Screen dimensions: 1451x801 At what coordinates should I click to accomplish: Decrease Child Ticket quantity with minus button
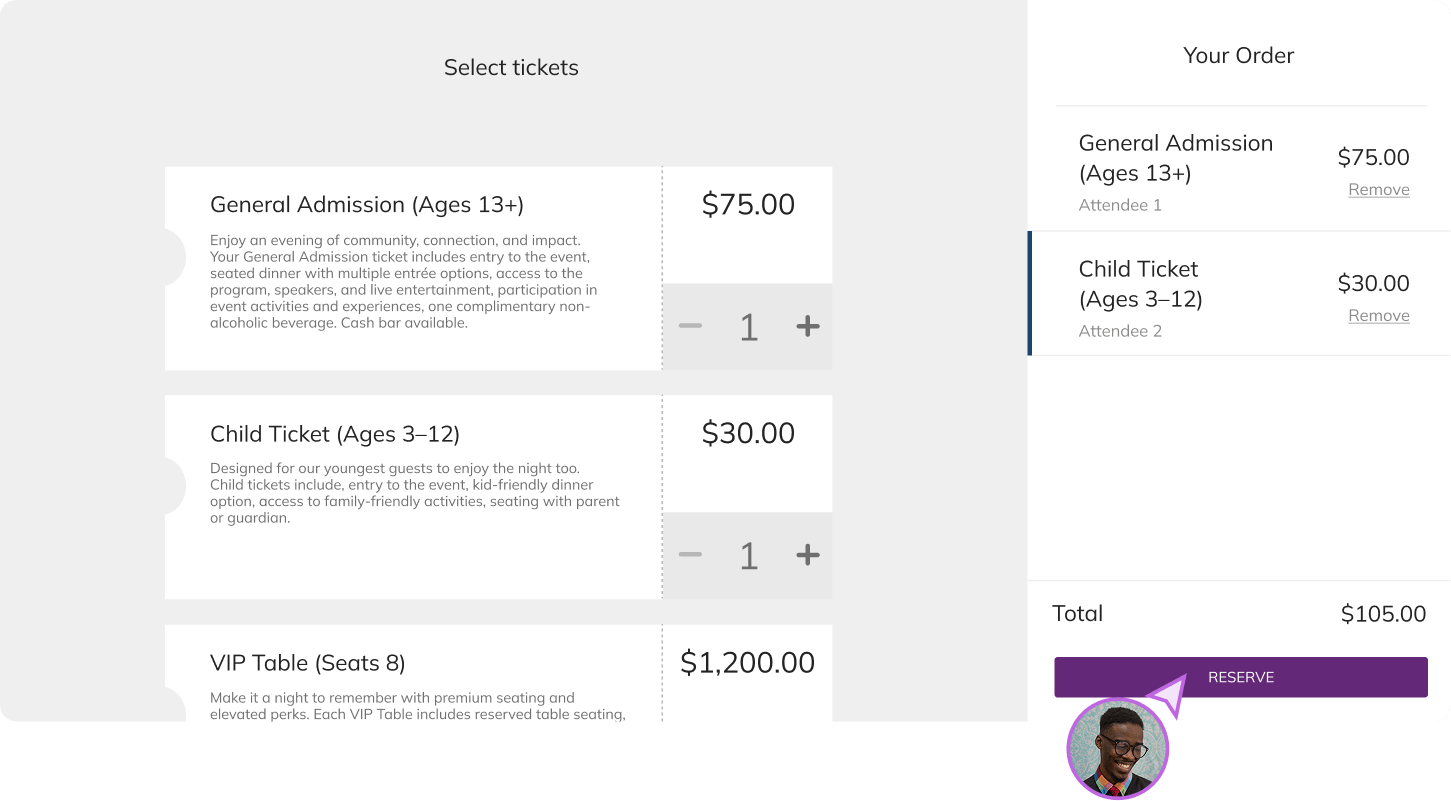pos(690,555)
